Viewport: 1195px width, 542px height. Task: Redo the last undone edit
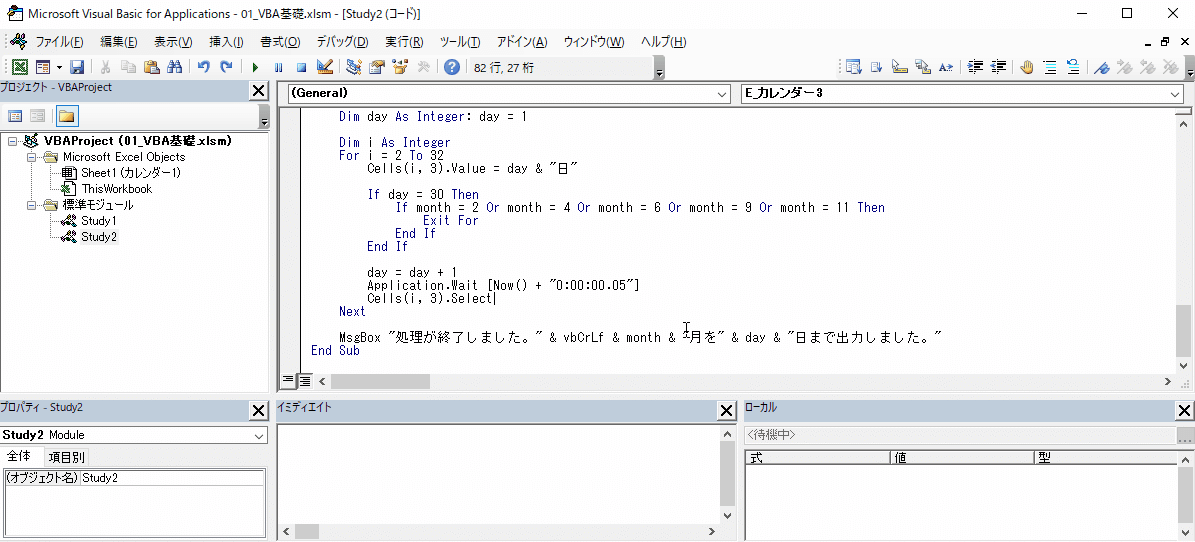[226, 67]
